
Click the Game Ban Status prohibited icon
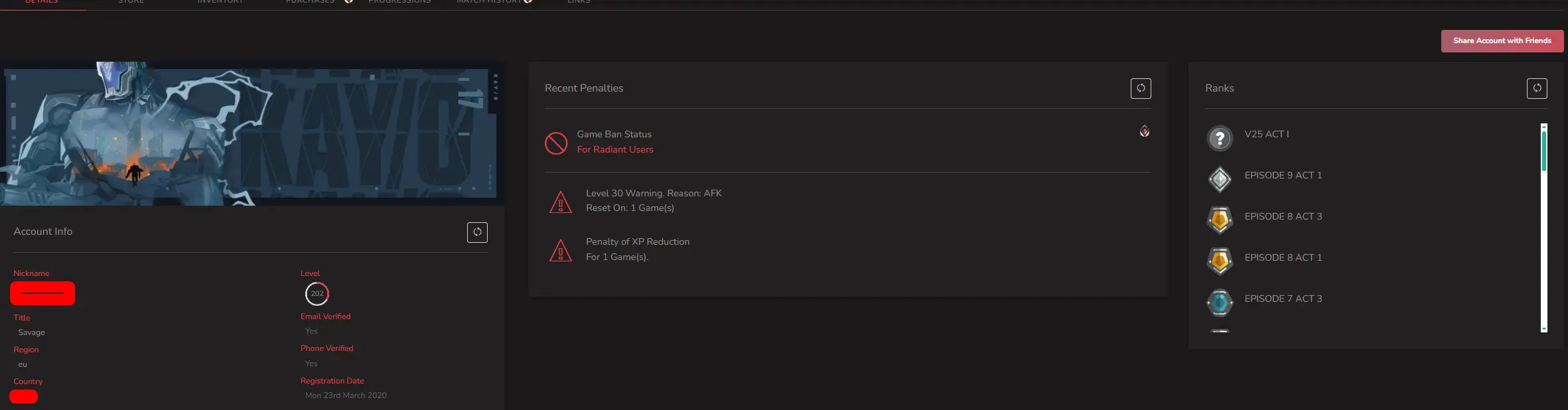(556, 143)
